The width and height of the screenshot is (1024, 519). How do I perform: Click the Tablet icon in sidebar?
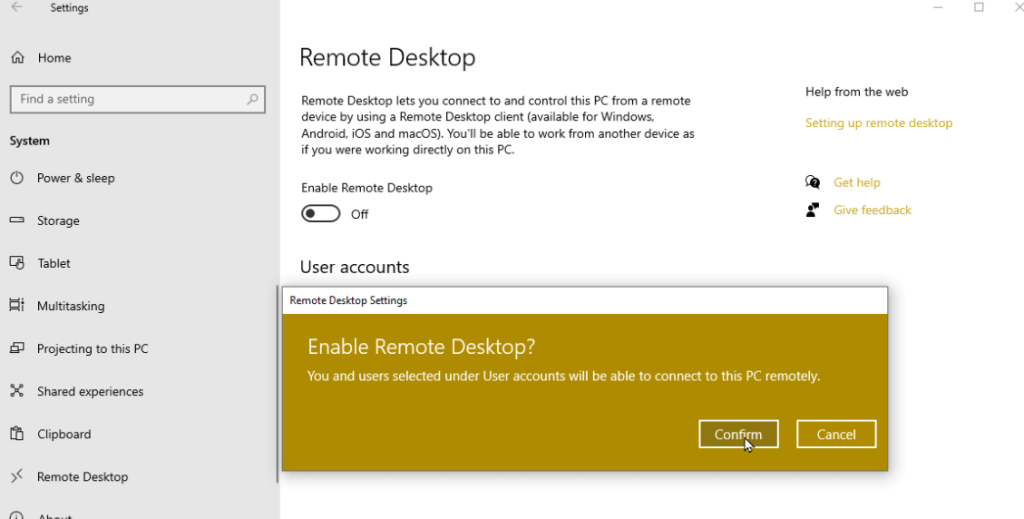[x=17, y=263]
